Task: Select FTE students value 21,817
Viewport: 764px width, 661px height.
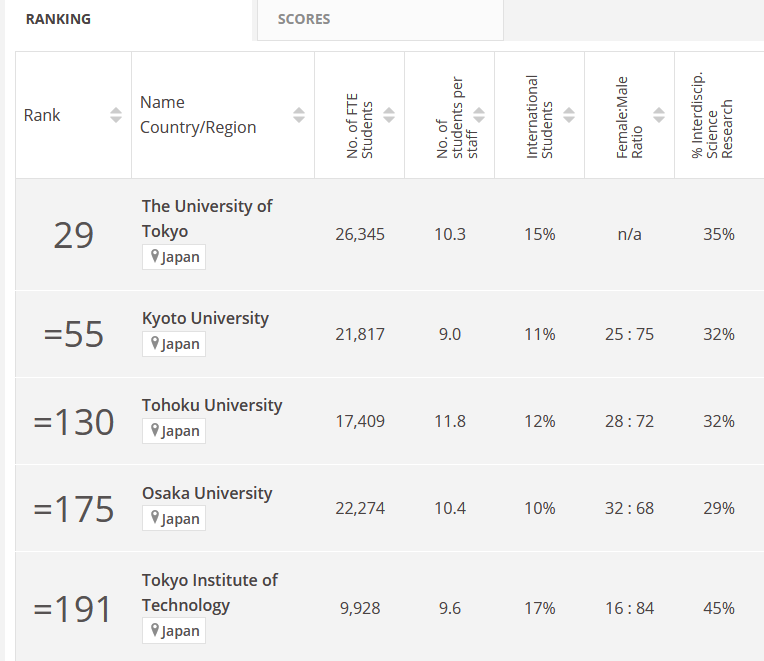Action: pyautogui.click(x=360, y=334)
